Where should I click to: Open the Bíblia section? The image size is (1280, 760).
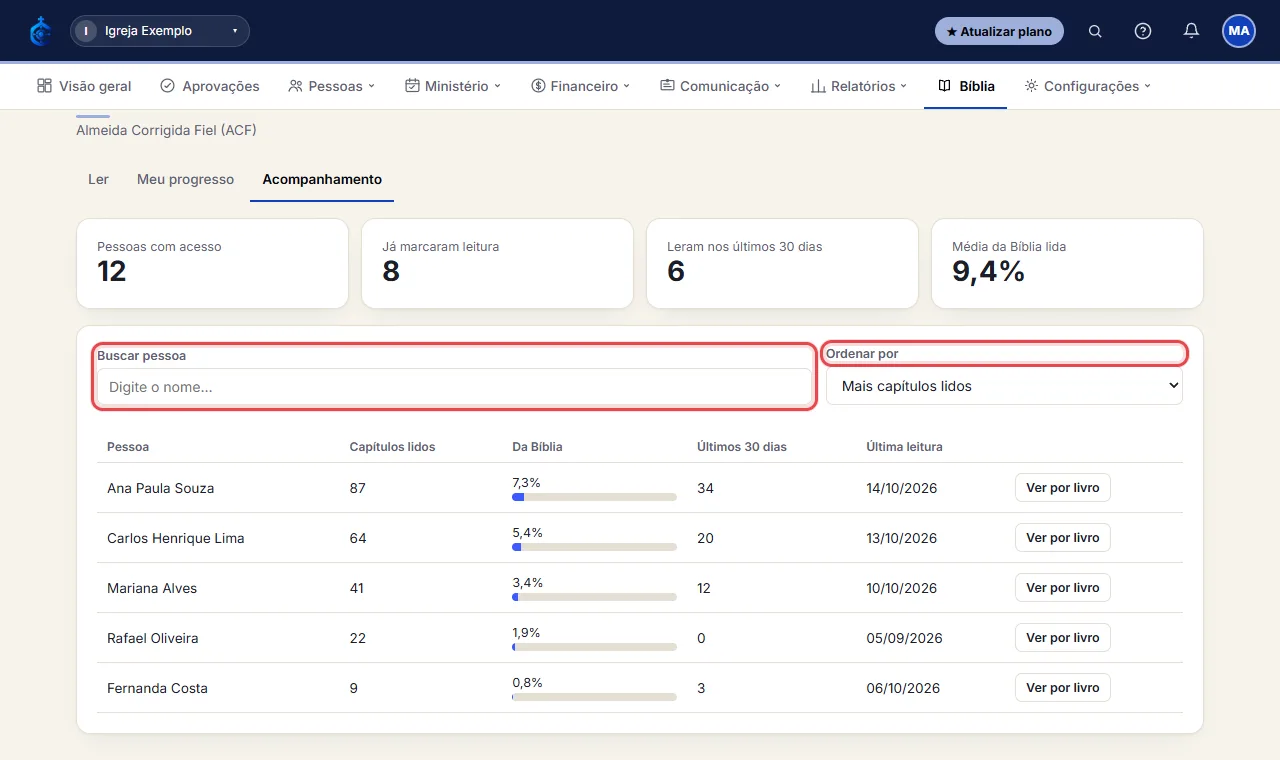point(966,86)
